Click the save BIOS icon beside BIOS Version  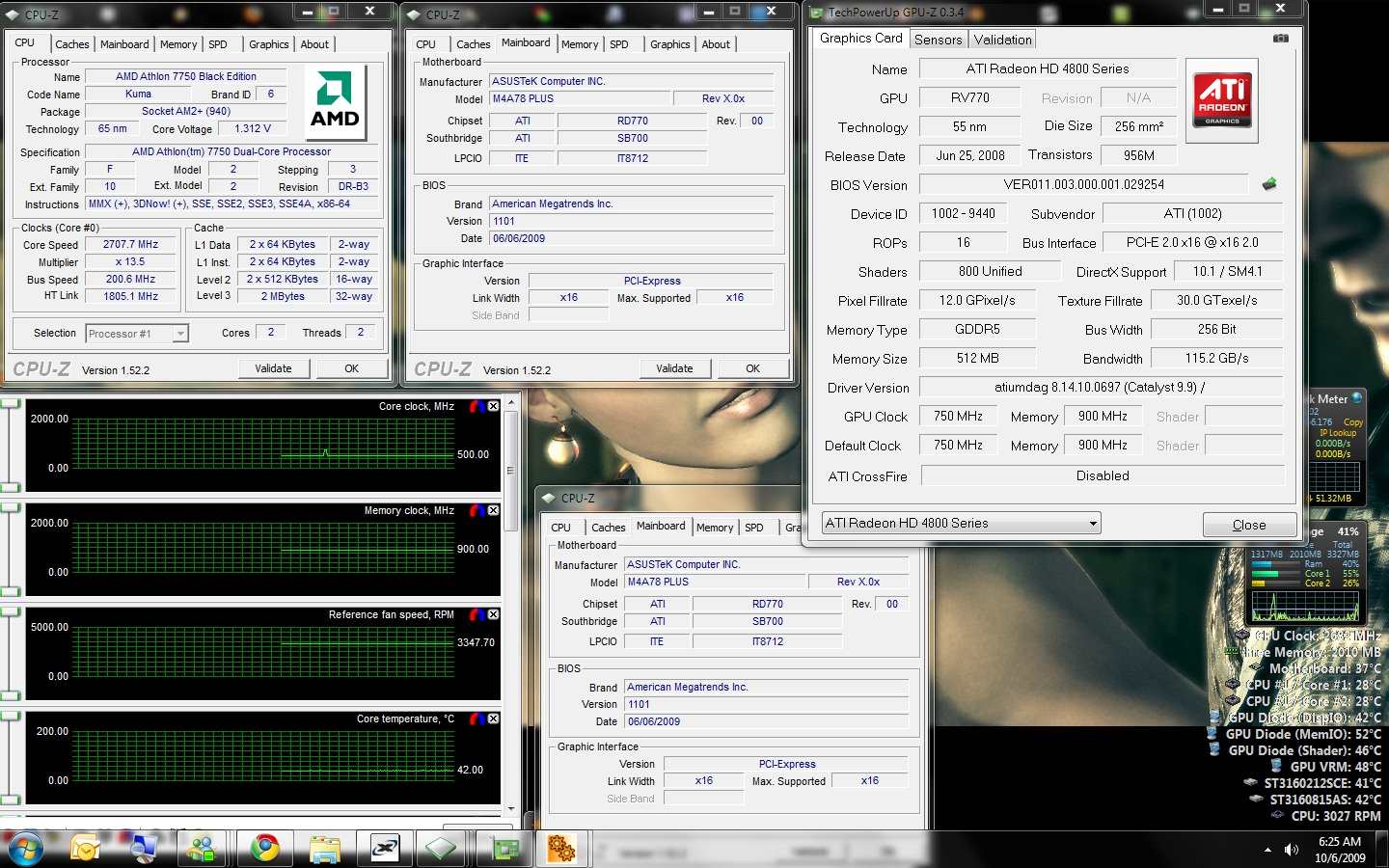pos(1269,184)
